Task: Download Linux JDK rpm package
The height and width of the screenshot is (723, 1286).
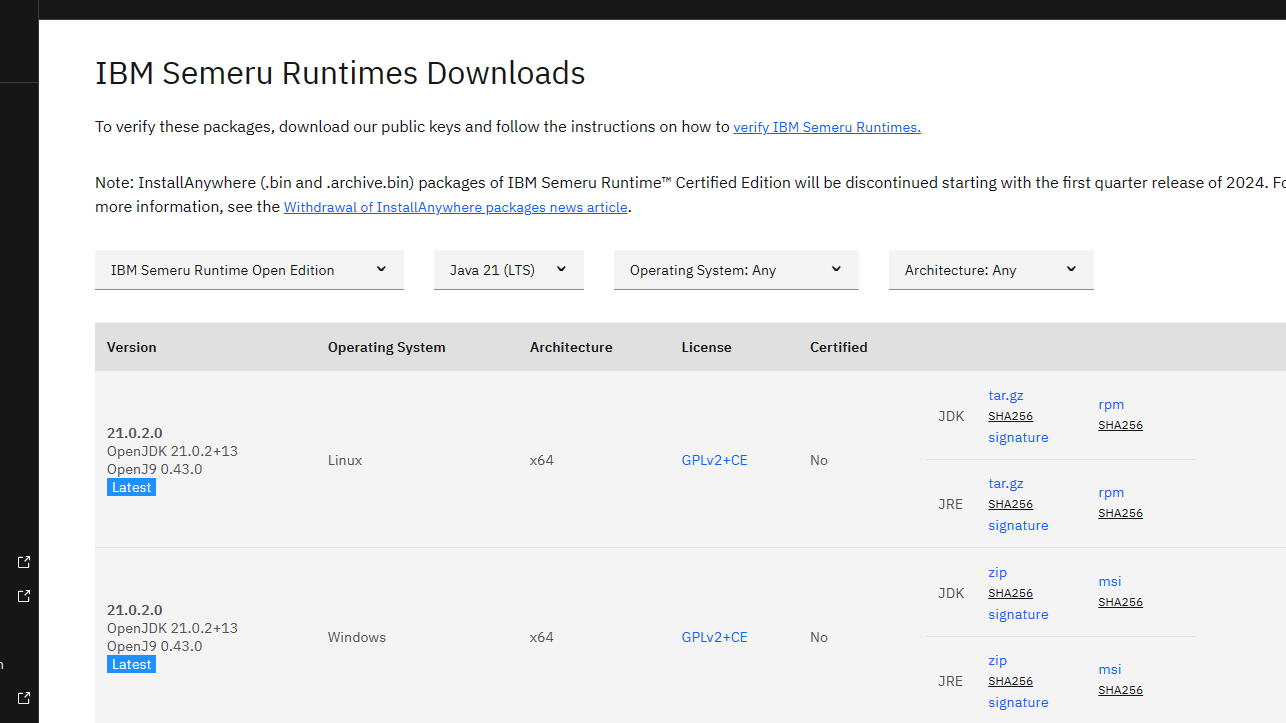Action: [x=1111, y=404]
